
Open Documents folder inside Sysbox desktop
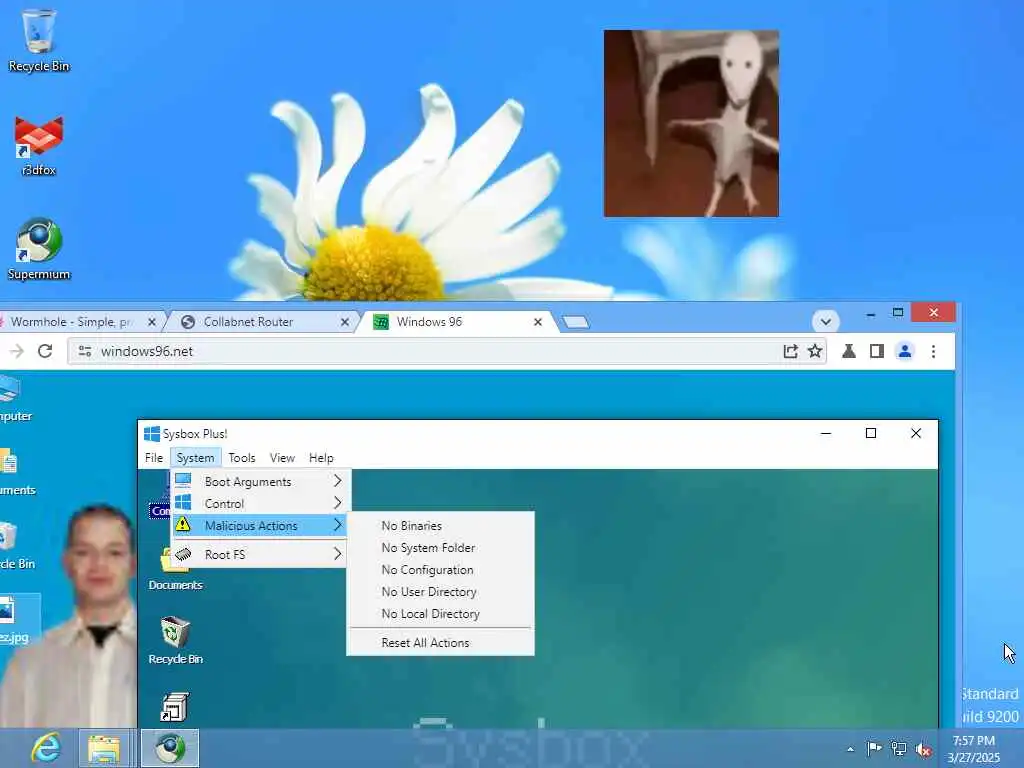click(175, 571)
